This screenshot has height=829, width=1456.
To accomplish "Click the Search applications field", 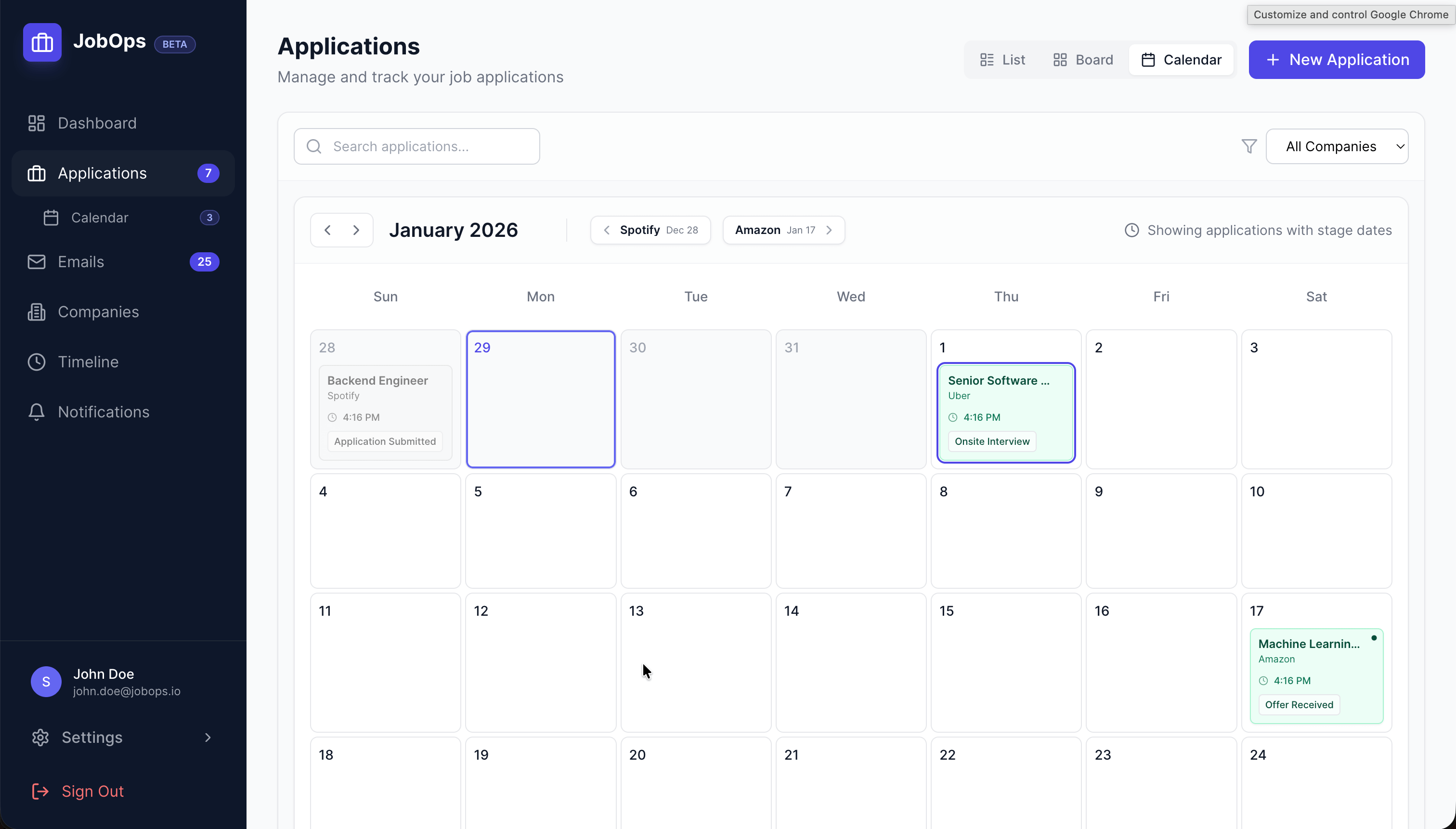I will [x=417, y=146].
